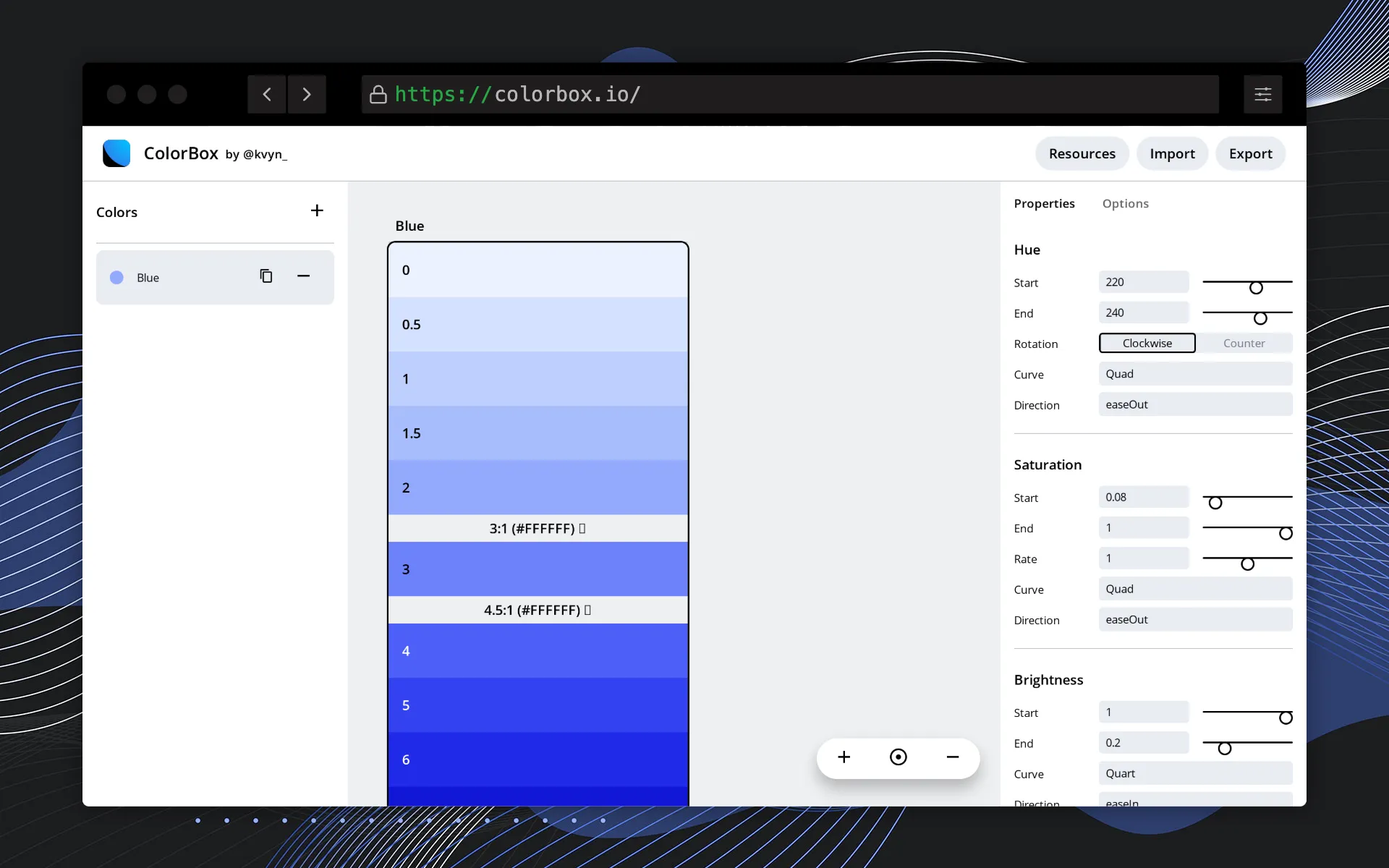
Task: Click the 4.5:1 (#FFFFFF) contrast marker
Action: [x=538, y=610]
